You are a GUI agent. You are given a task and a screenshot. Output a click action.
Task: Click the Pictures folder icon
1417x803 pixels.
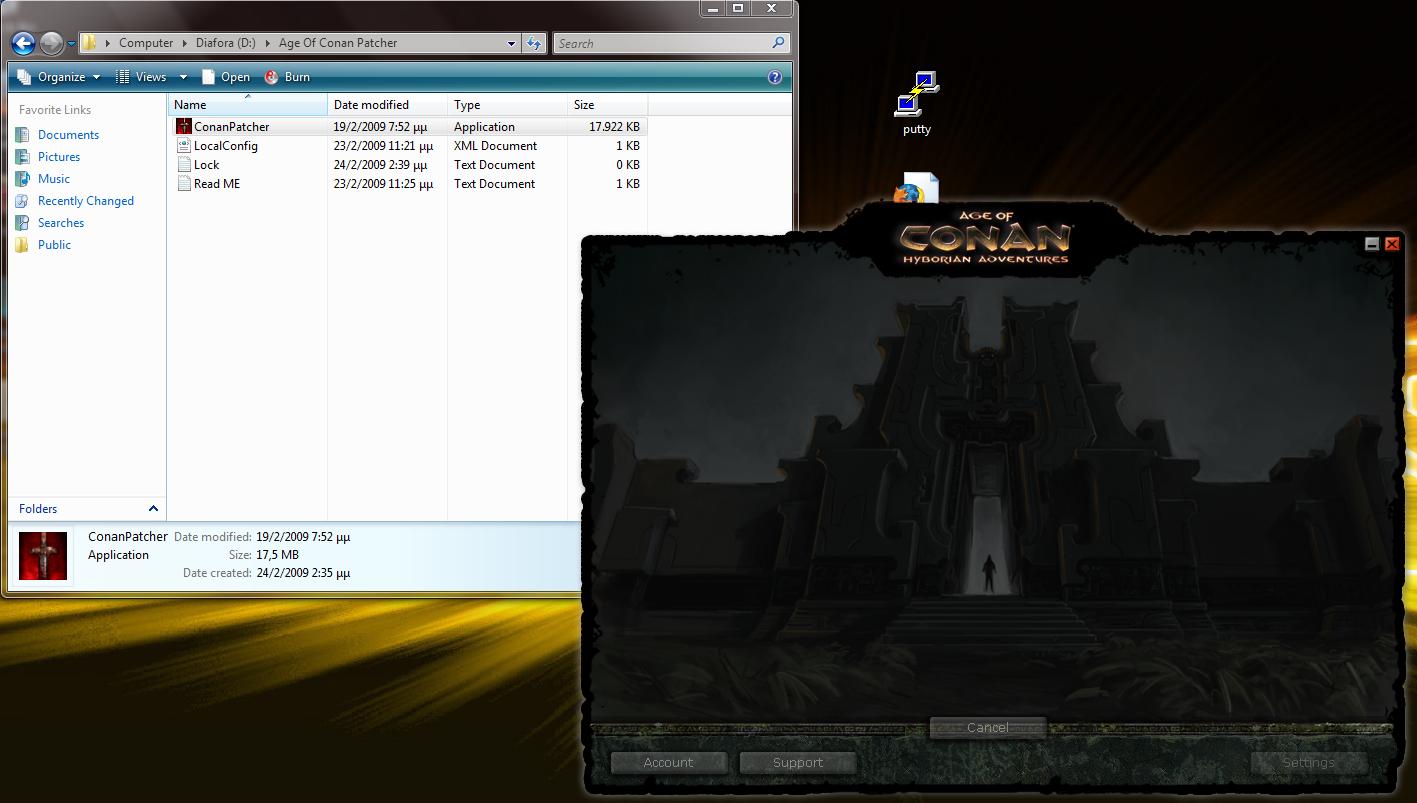click(23, 157)
